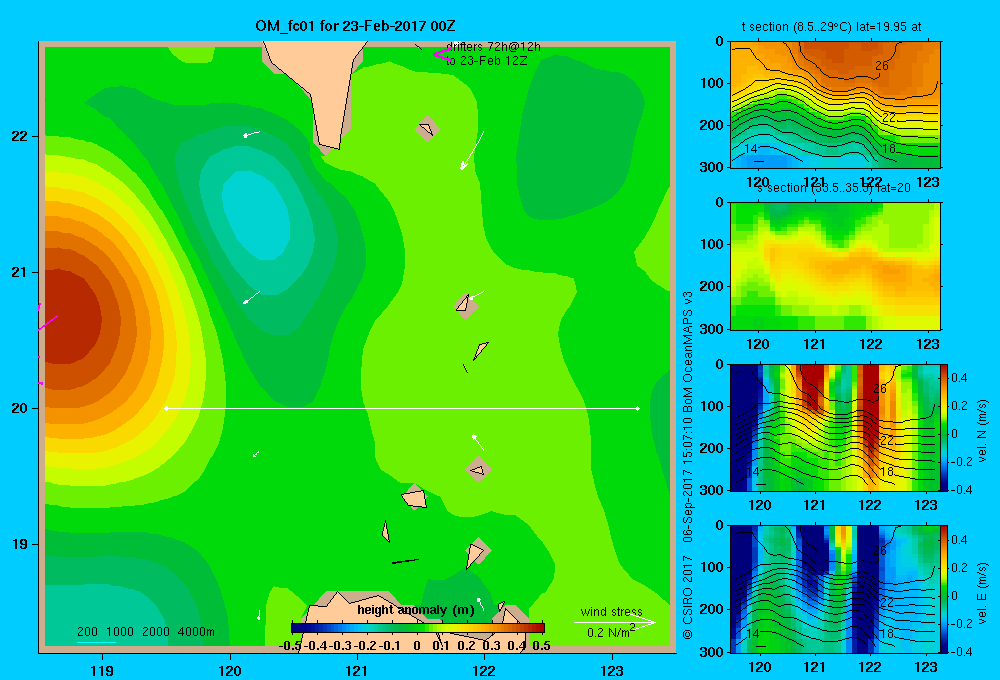Viewport: 1000px width, 680px height.
Task: Click the white wind stress reference arrow
Action: point(614,622)
